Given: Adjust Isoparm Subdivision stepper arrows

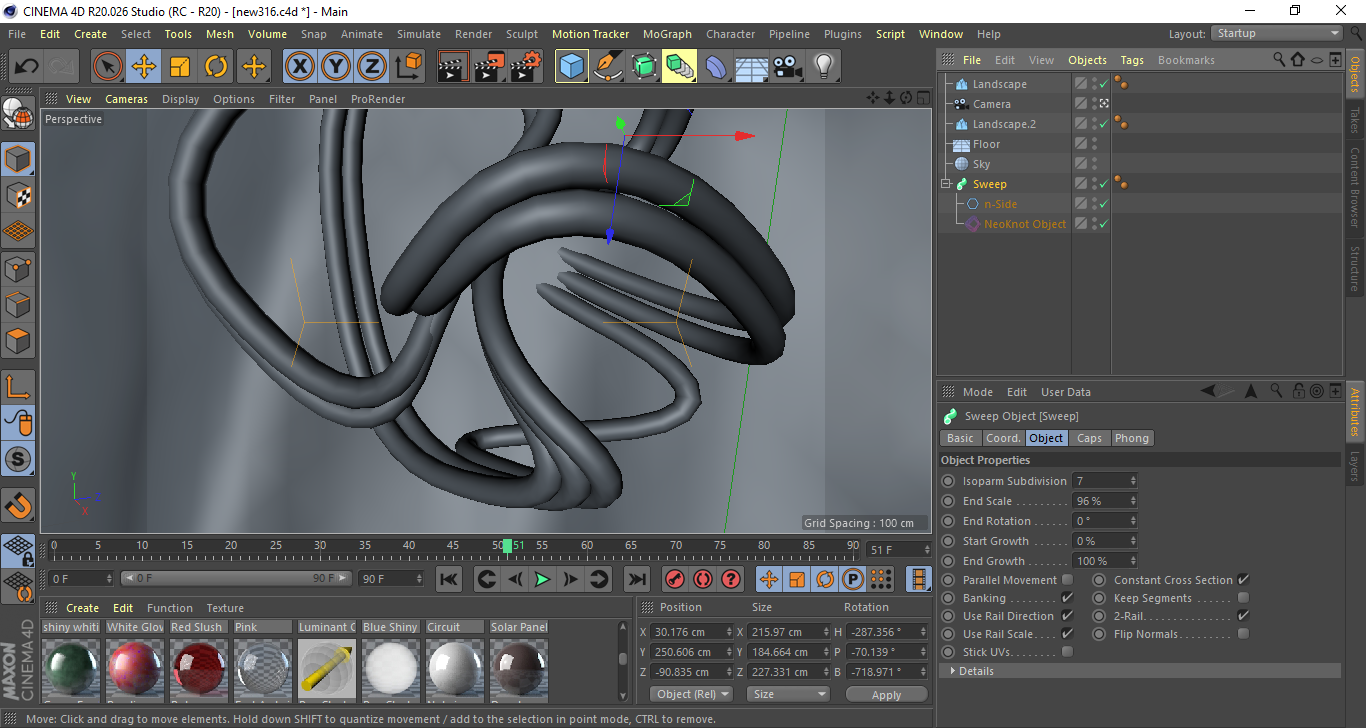Looking at the screenshot, I should point(1133,481).
